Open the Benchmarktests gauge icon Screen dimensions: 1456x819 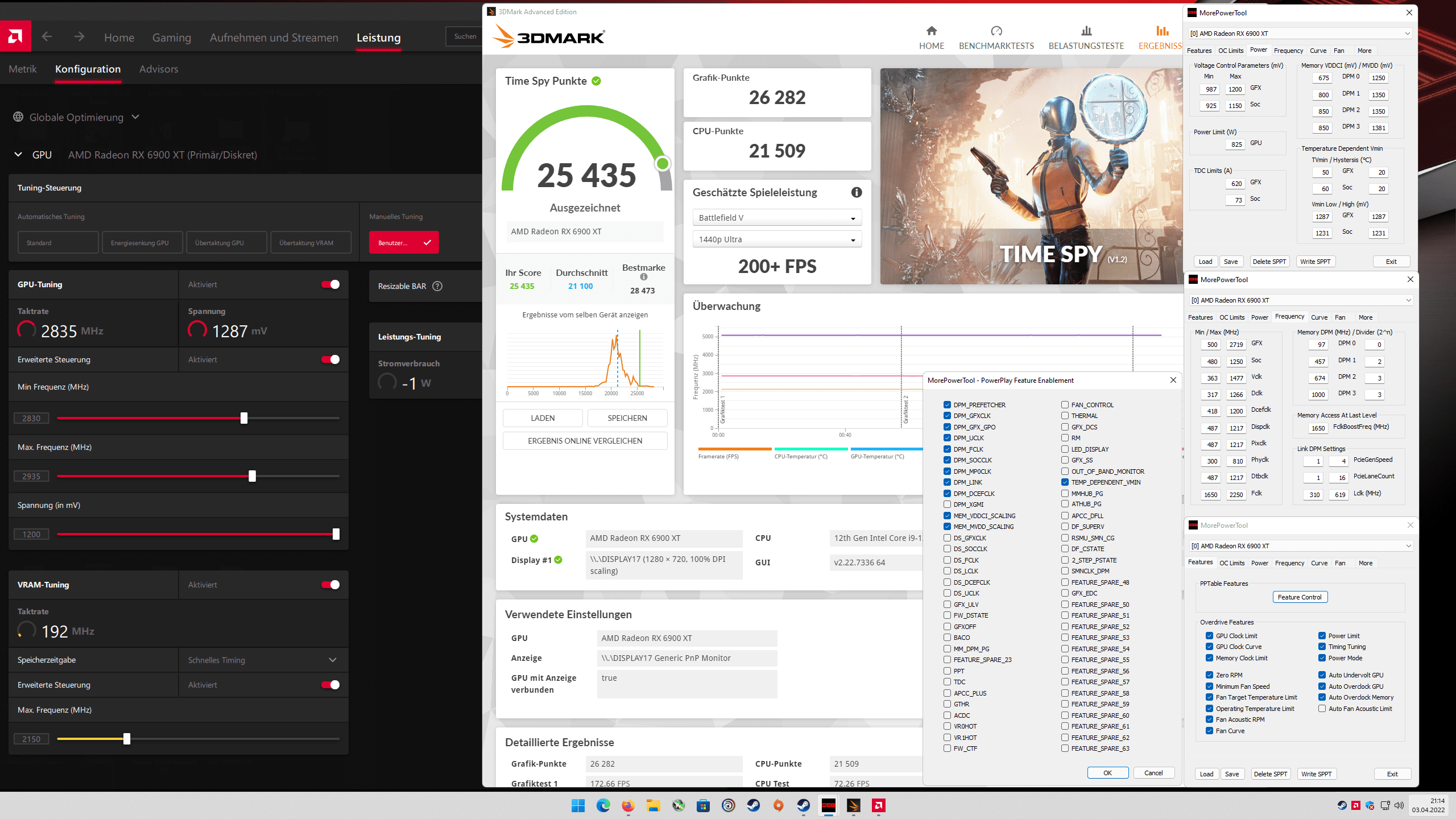point(996,31)
